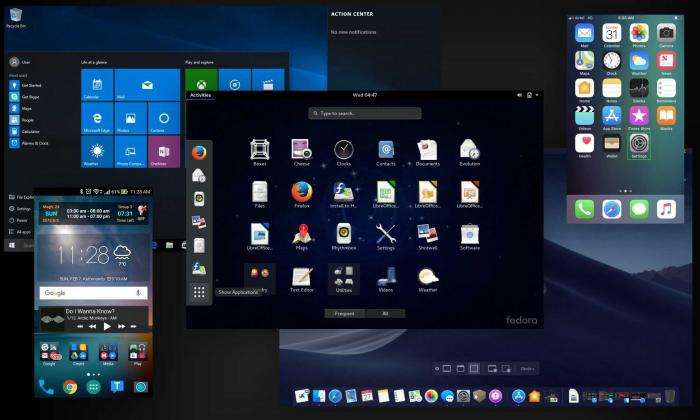This screenshot has height=420, width=700.
Task: Tap the Safari icon in the iPhone dock
Action: 612,209
